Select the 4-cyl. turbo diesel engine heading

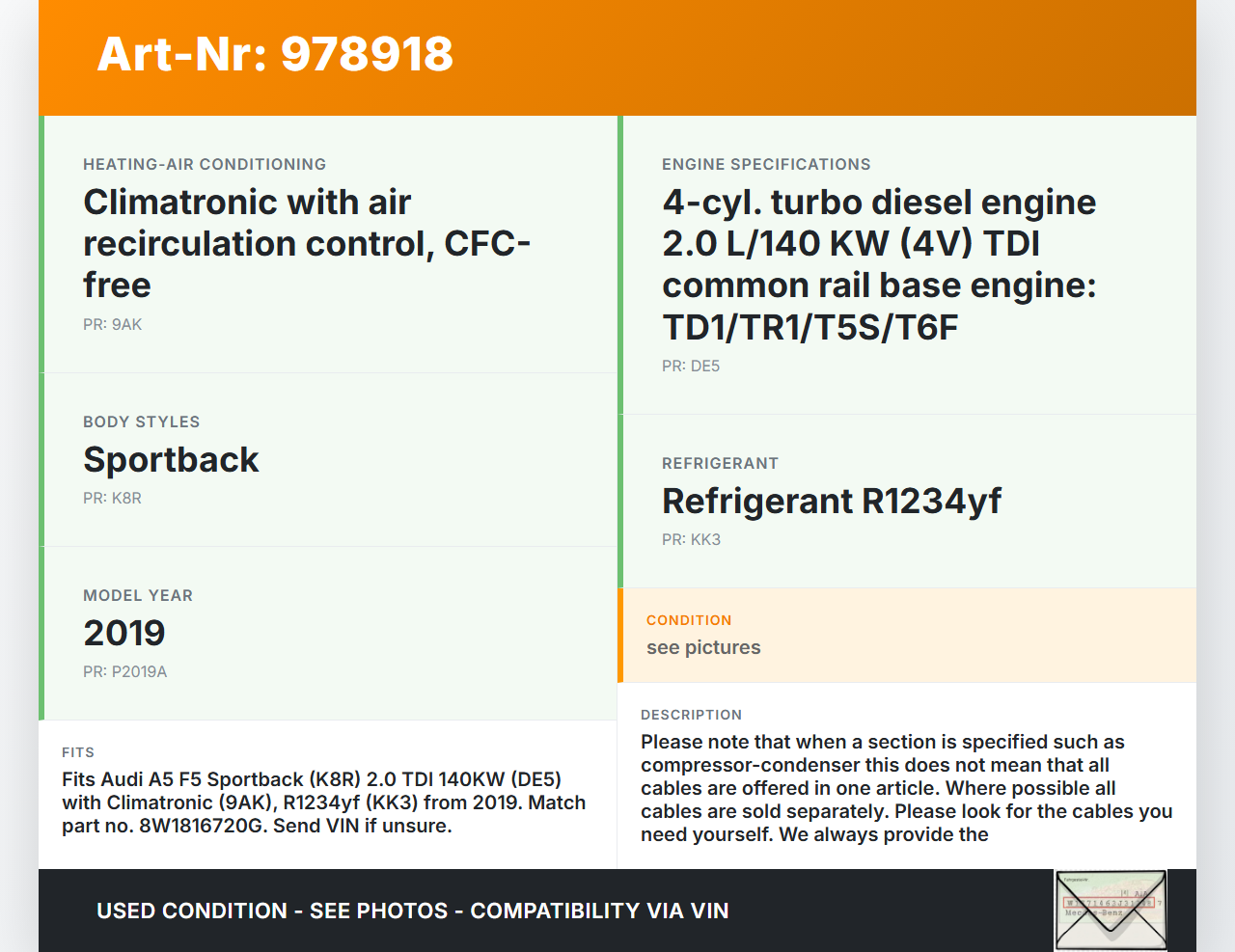(x=879, y=264)
